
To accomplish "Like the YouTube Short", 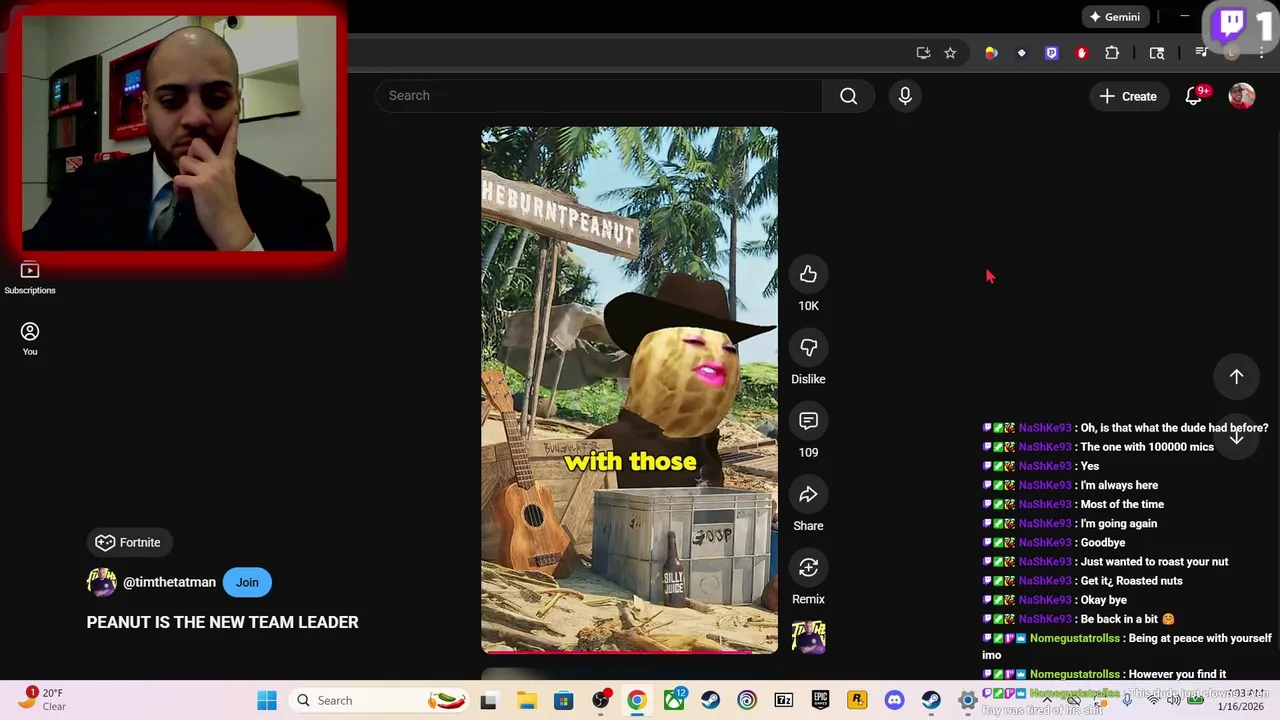I will point(808,274).
